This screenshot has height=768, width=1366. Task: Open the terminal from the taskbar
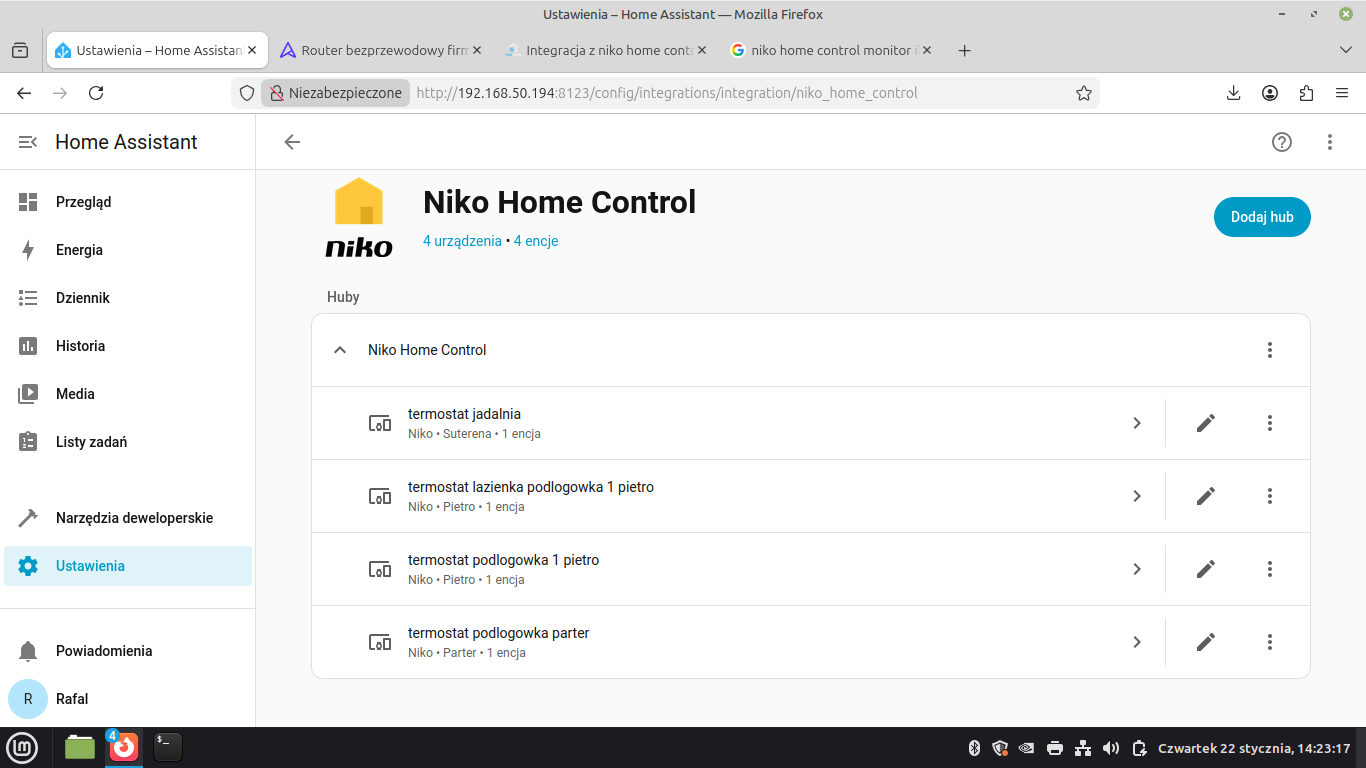[x=167, y=747]
